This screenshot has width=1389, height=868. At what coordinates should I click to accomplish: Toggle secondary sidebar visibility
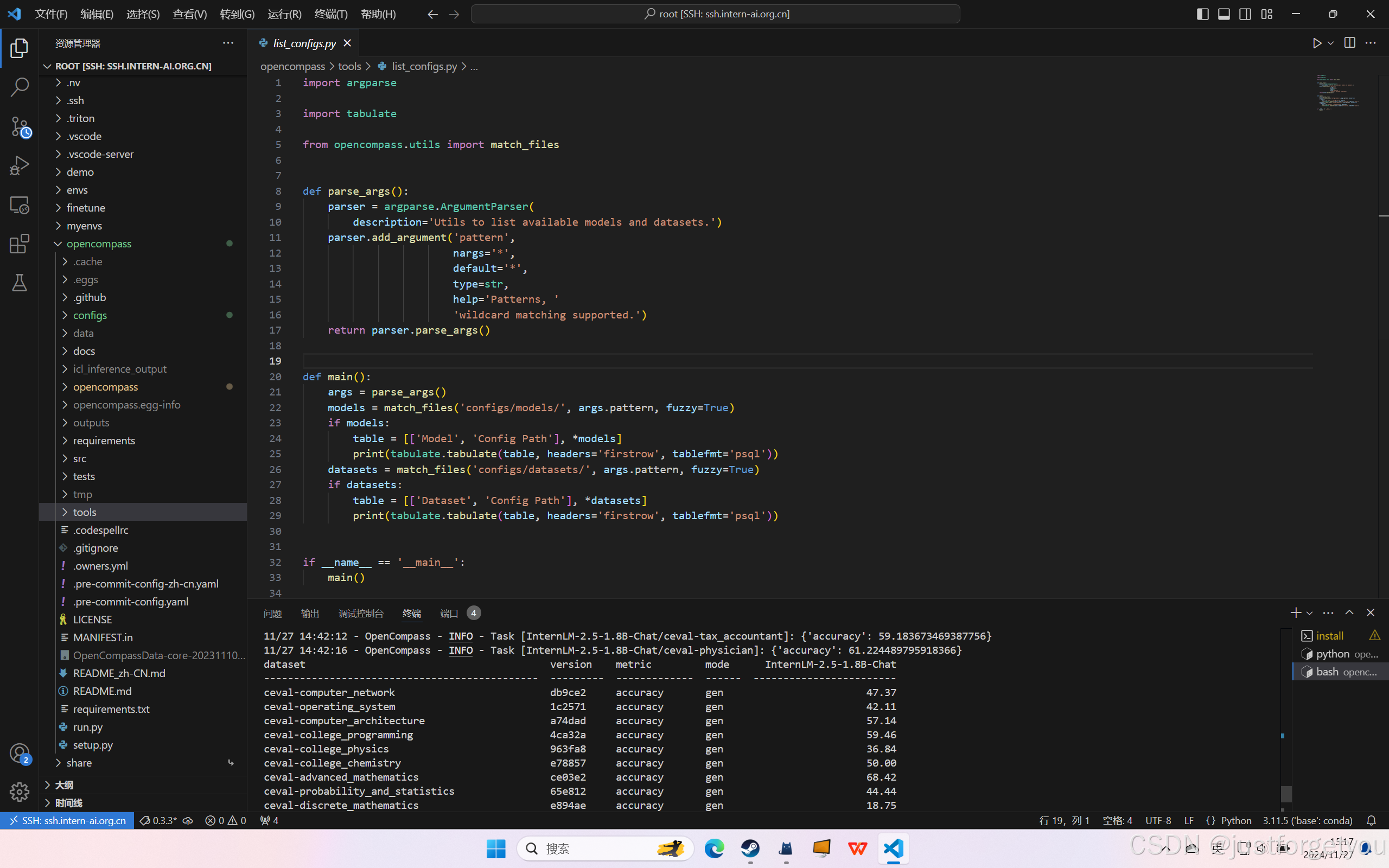point(1245,14)
